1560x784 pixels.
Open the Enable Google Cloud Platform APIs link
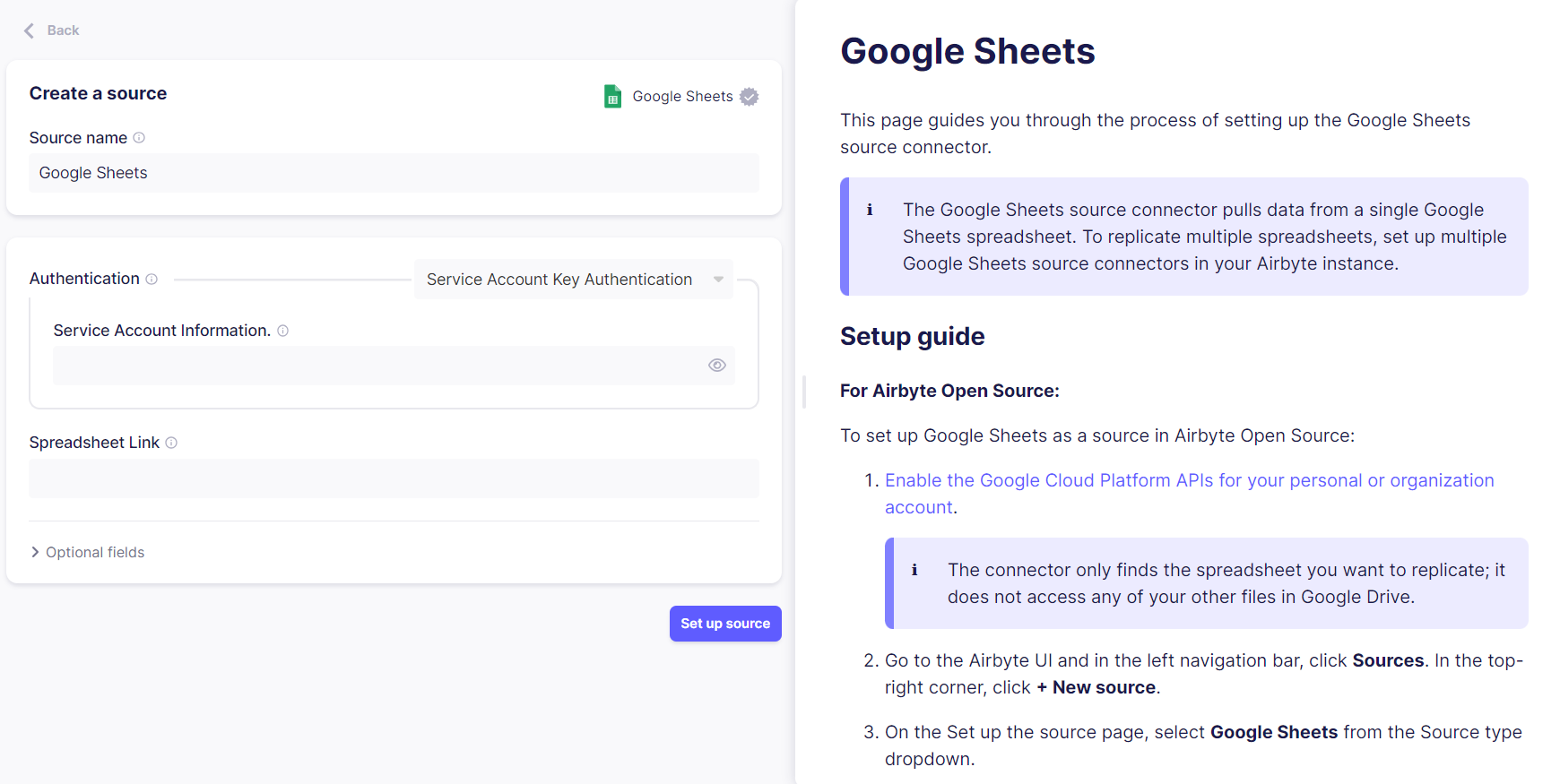1189,481
